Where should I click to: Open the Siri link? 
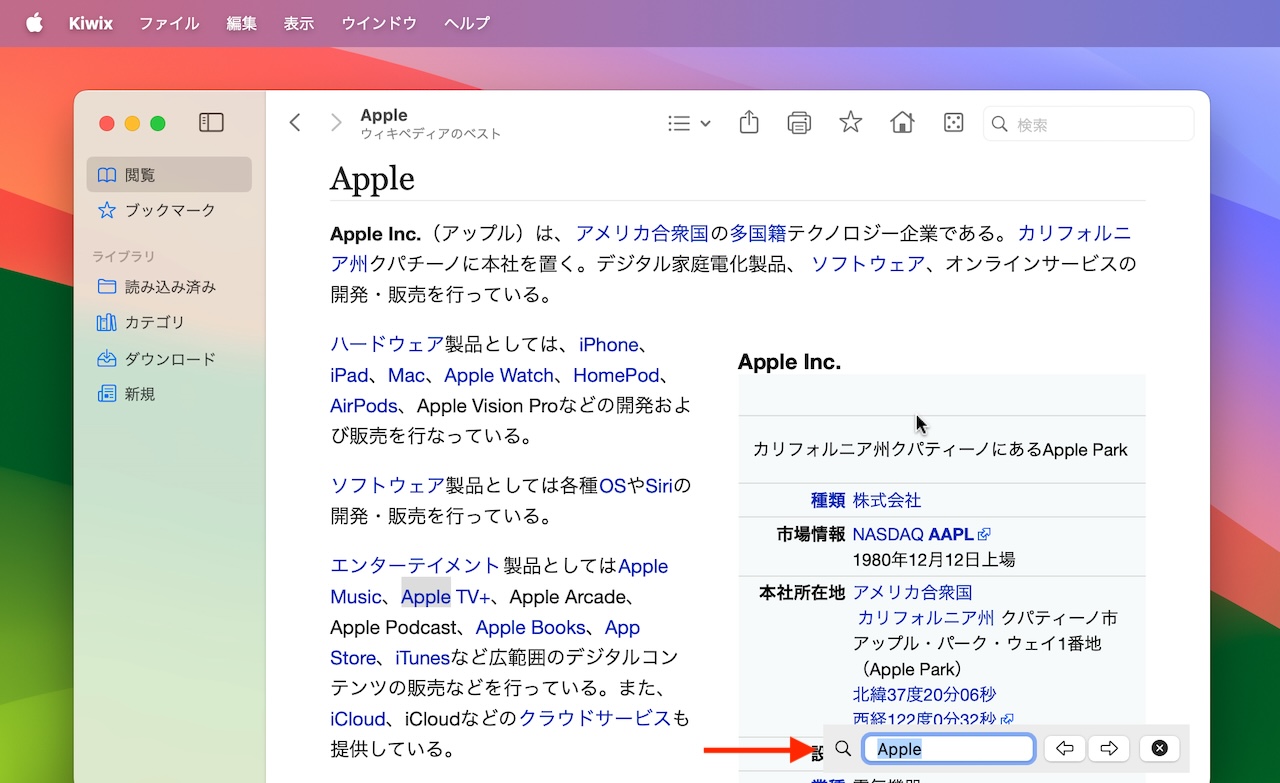point(659,486)
